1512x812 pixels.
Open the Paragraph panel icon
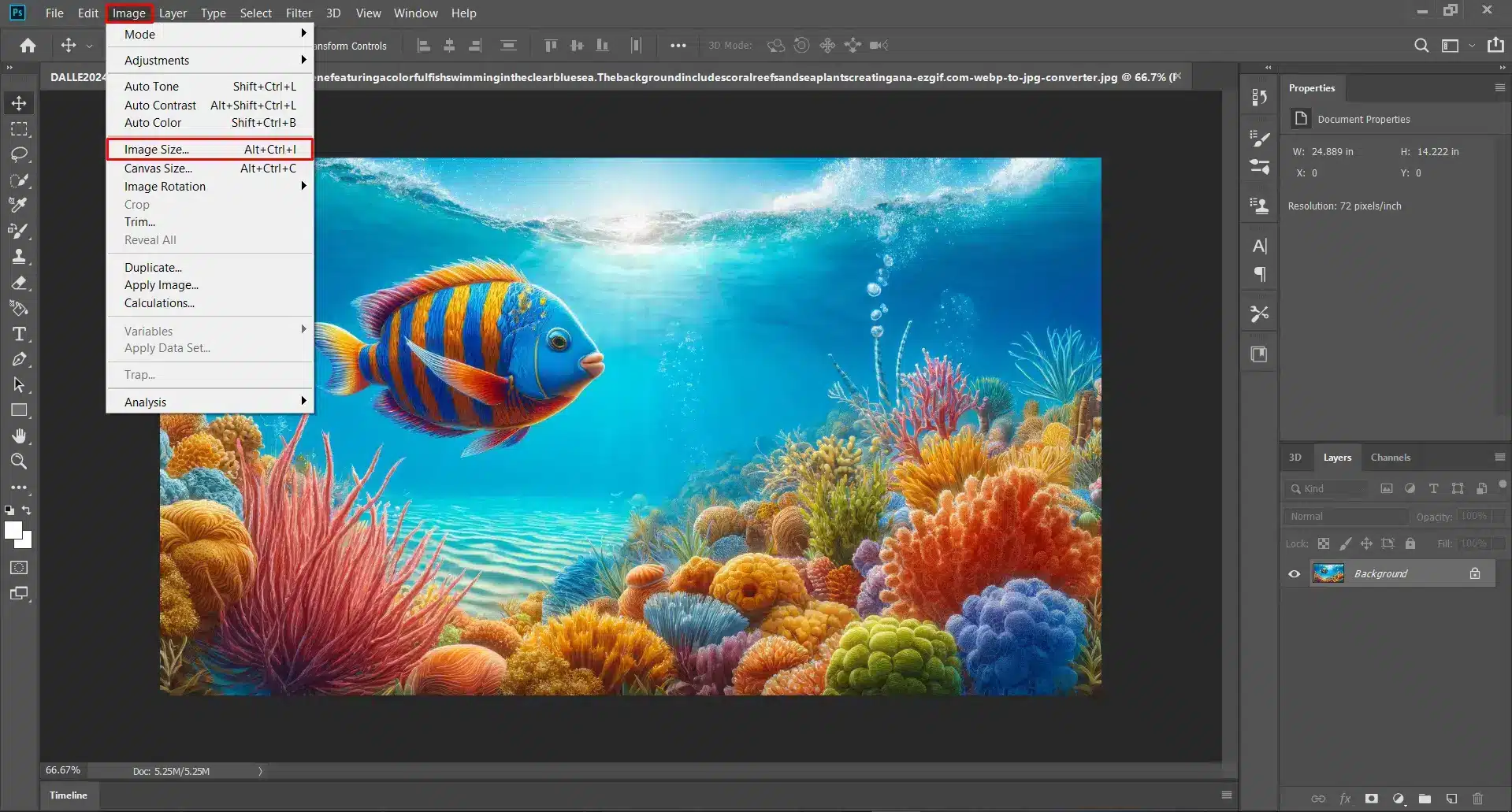coord(1259,274)
